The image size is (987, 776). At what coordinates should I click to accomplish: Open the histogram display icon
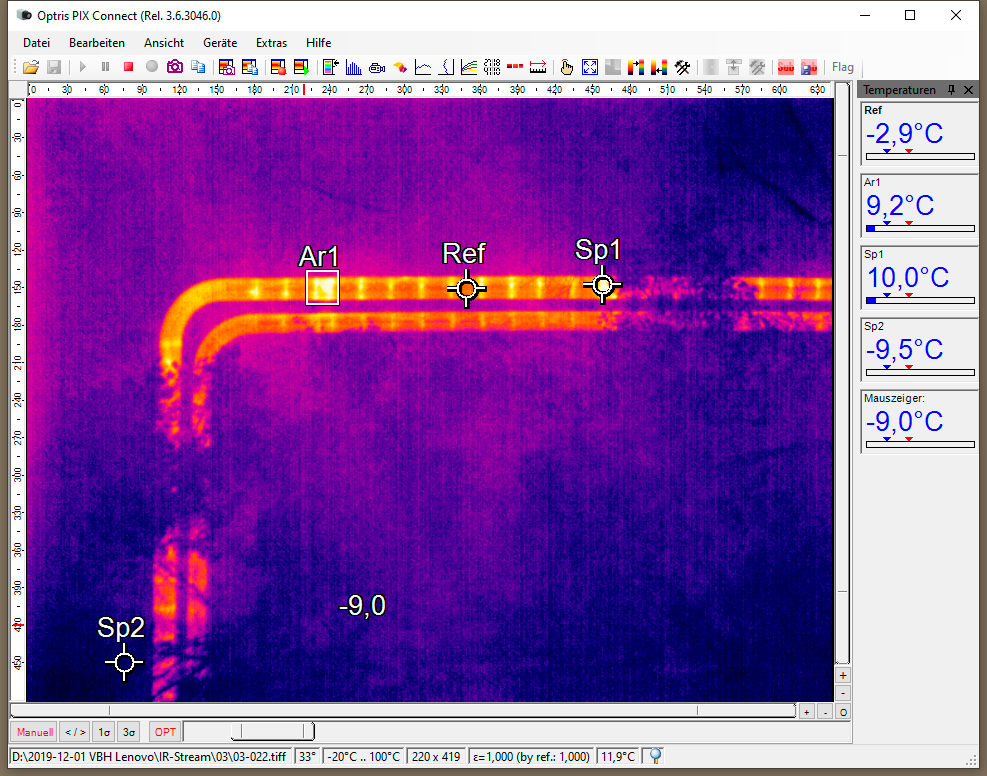click(353, 67)
